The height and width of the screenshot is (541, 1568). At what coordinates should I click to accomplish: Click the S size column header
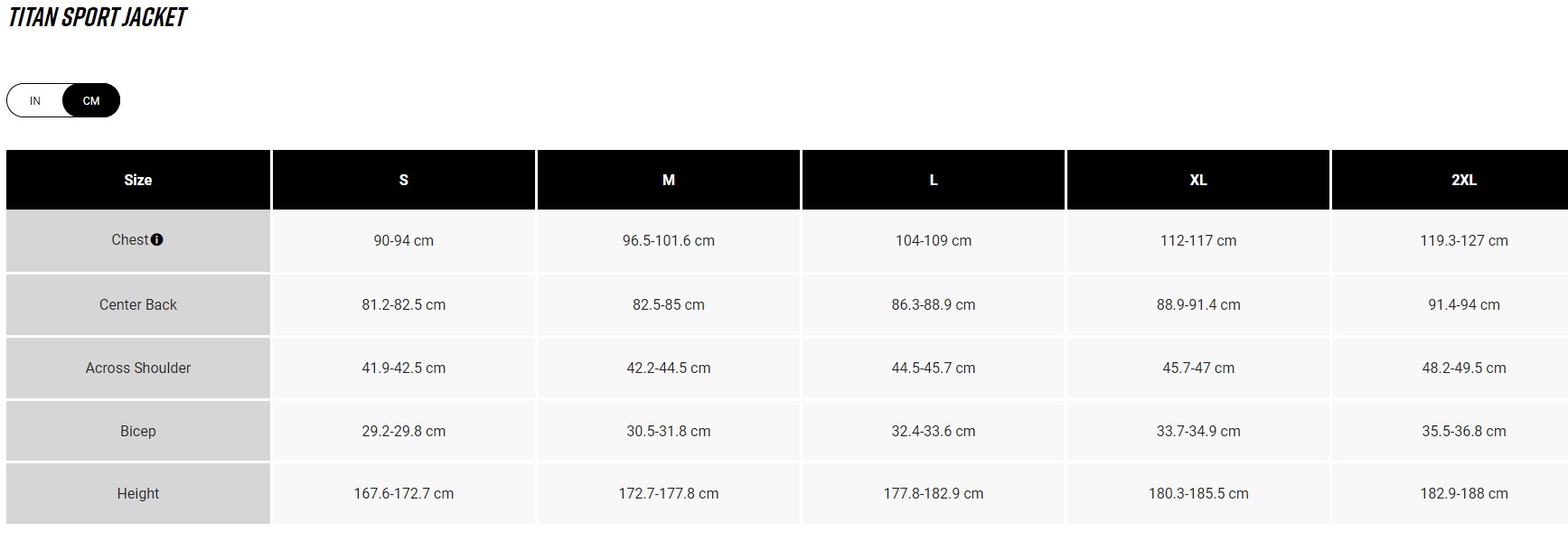pos(403,180)
